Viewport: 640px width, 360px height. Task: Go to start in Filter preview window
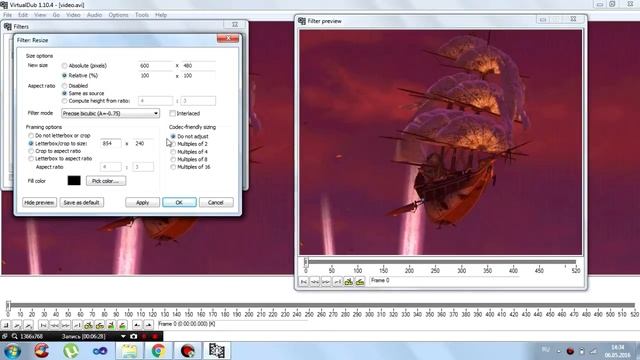coord(304,282)
